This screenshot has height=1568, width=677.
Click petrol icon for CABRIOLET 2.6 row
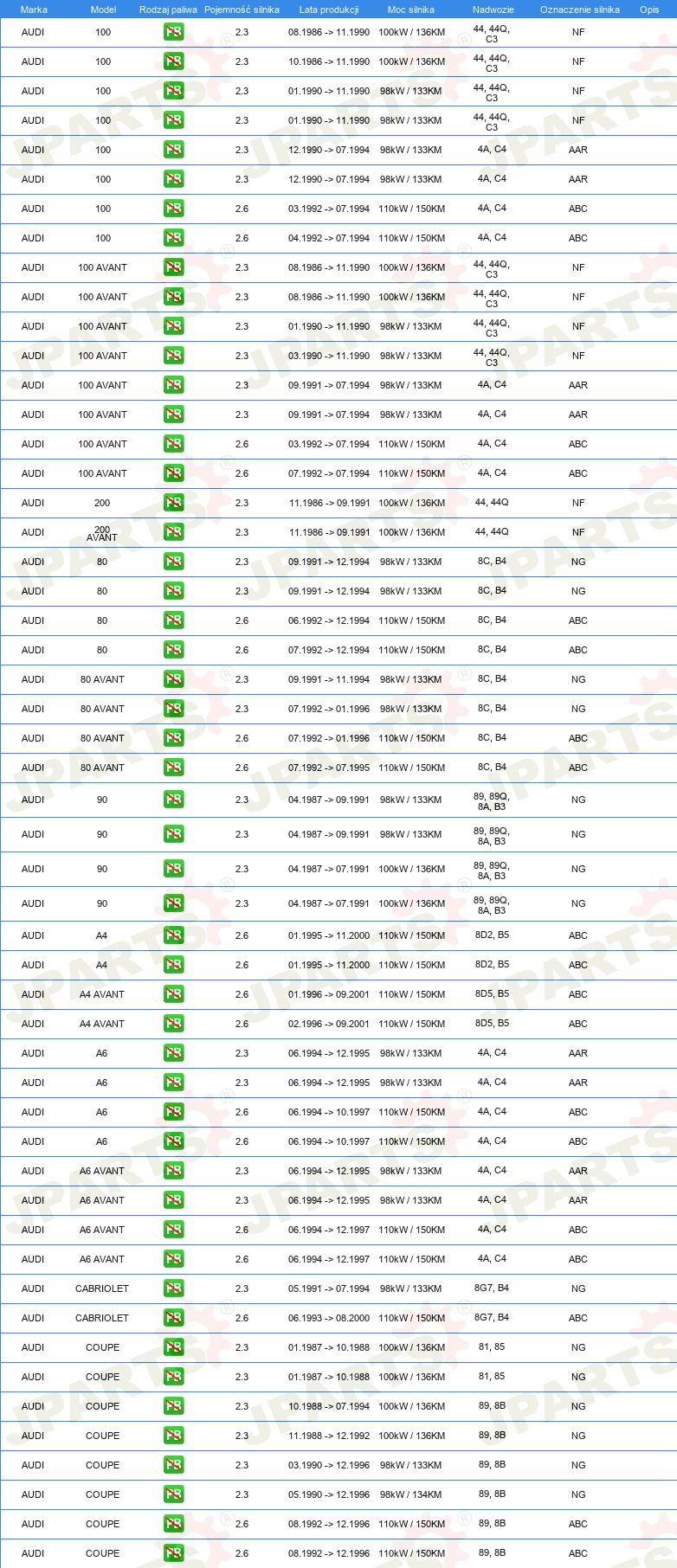point(173,1318)
